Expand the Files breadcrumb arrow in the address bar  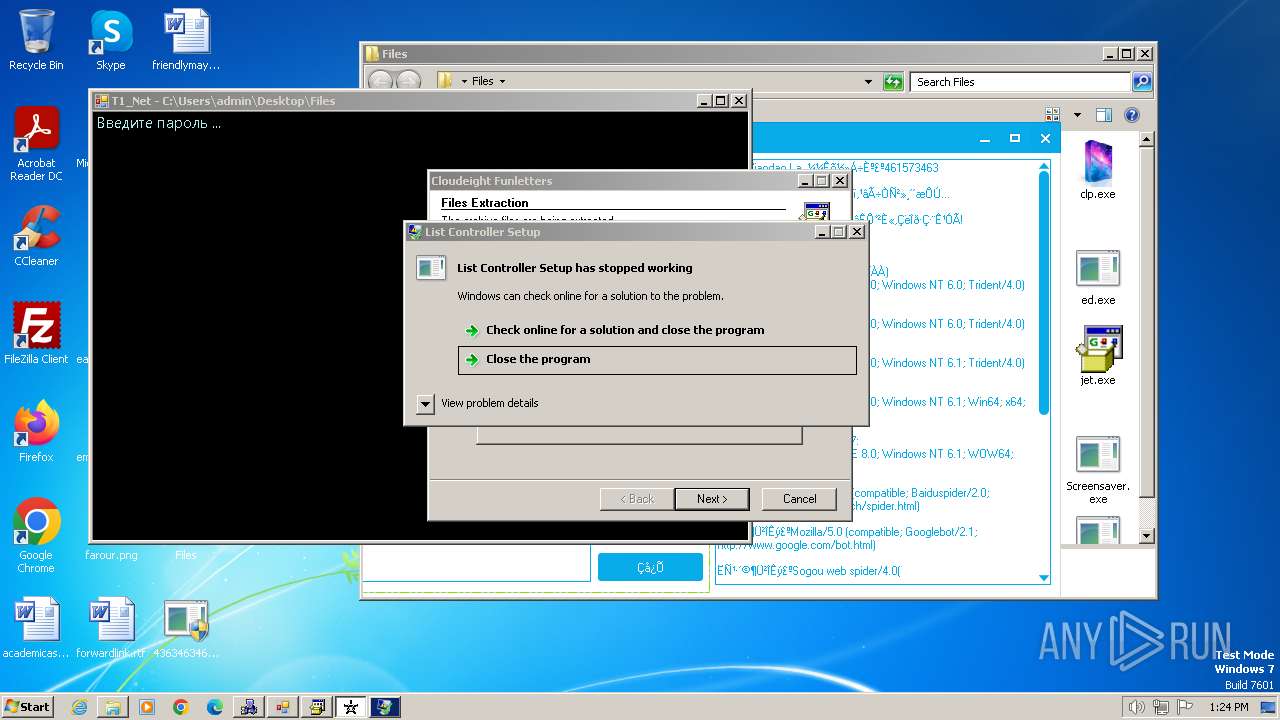tap(502, 82)
